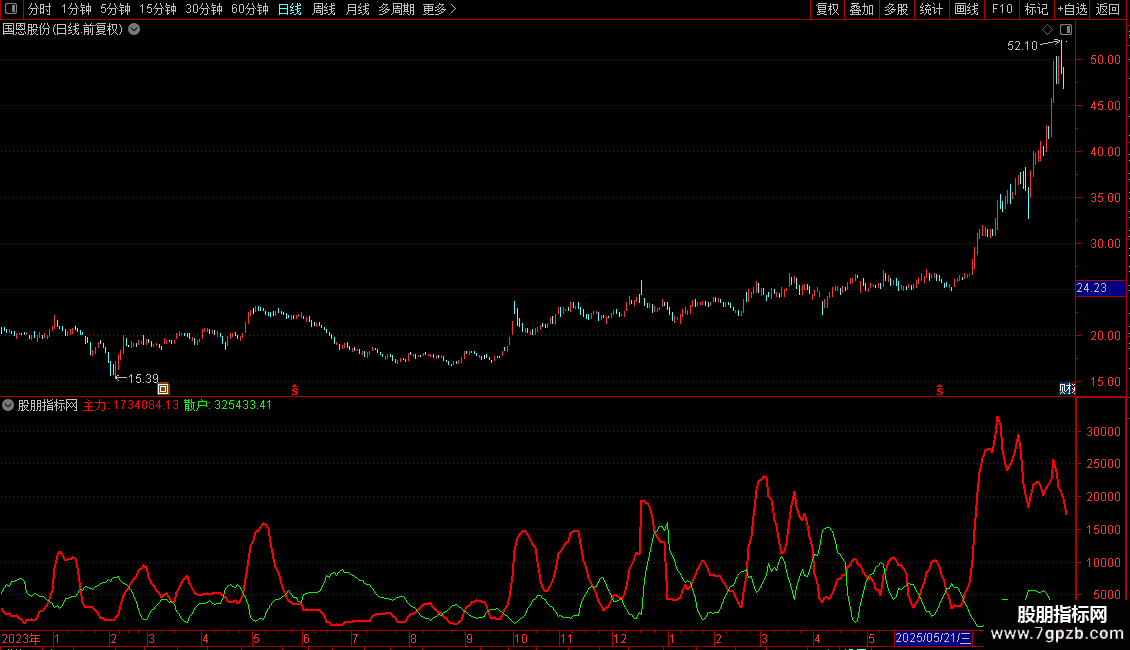Open dropdown next to 国恩股份 title

[x=134, y=30]
